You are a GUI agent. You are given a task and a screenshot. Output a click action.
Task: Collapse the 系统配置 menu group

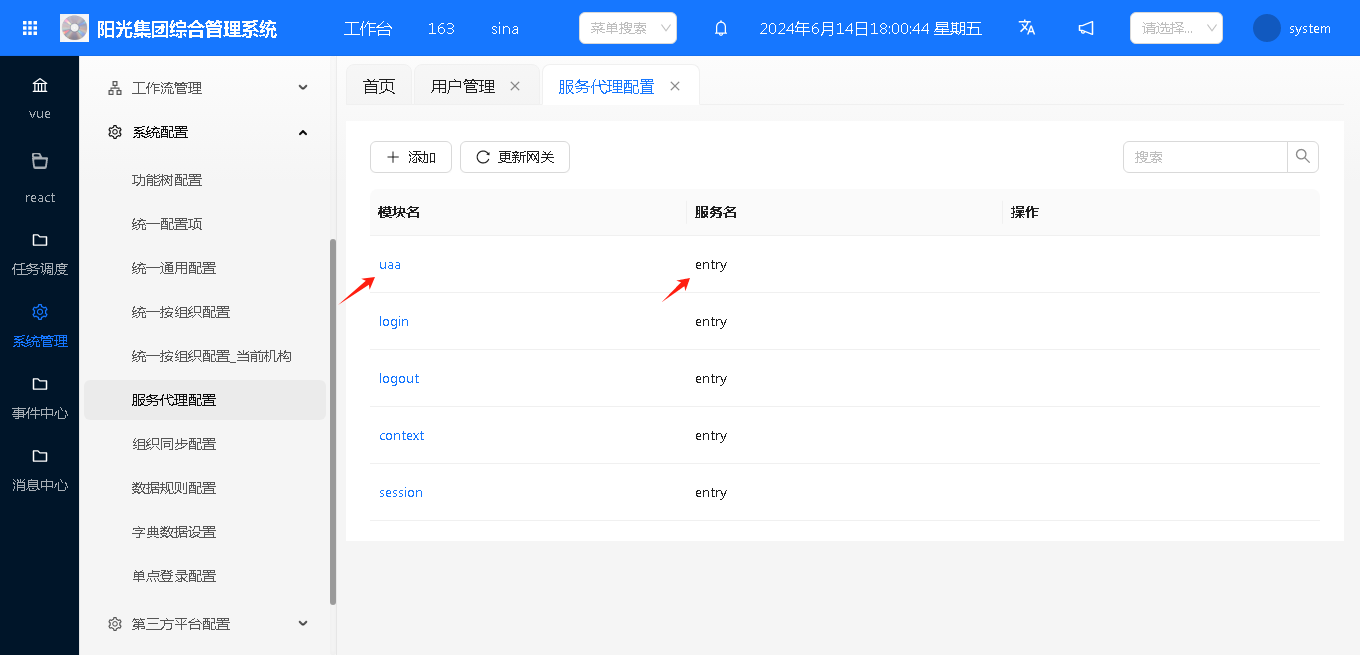(208, 132)
